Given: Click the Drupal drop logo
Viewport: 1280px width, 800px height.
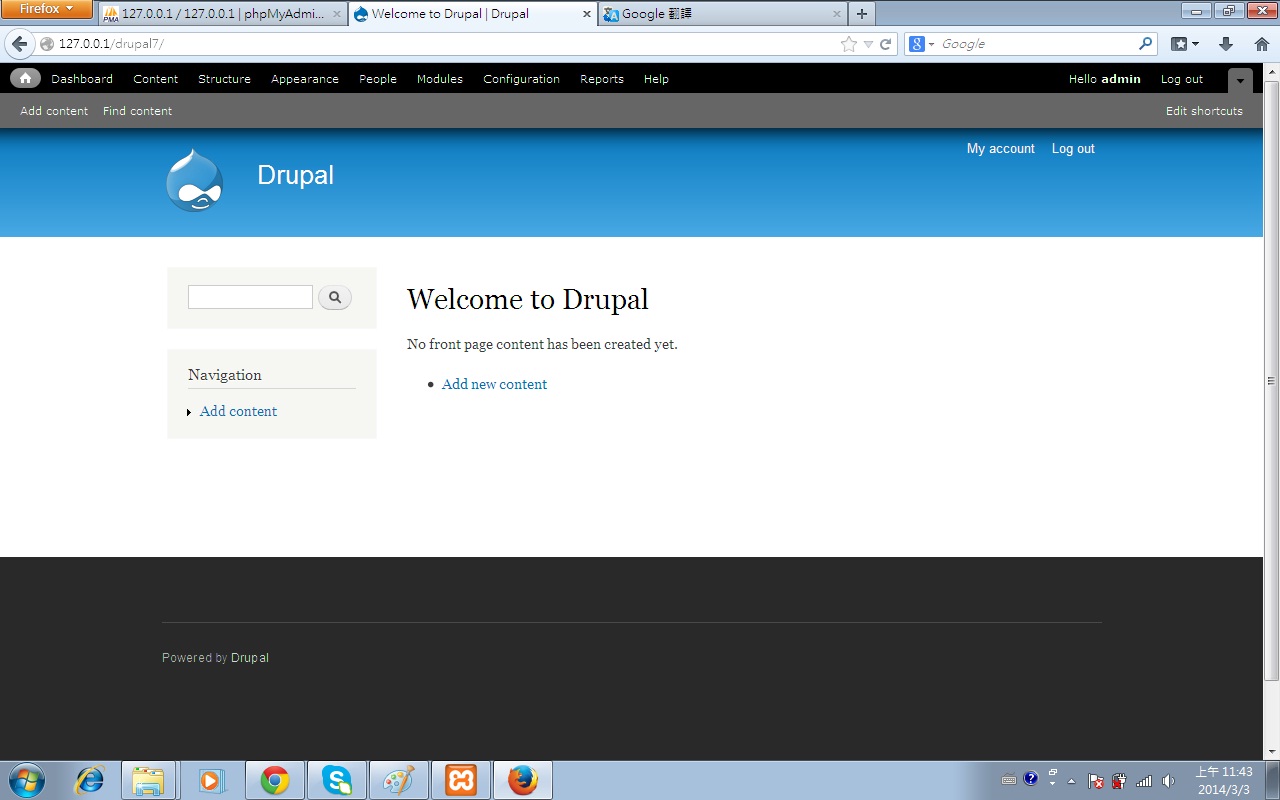Looking at the screenshot, I should pos(195,180).
